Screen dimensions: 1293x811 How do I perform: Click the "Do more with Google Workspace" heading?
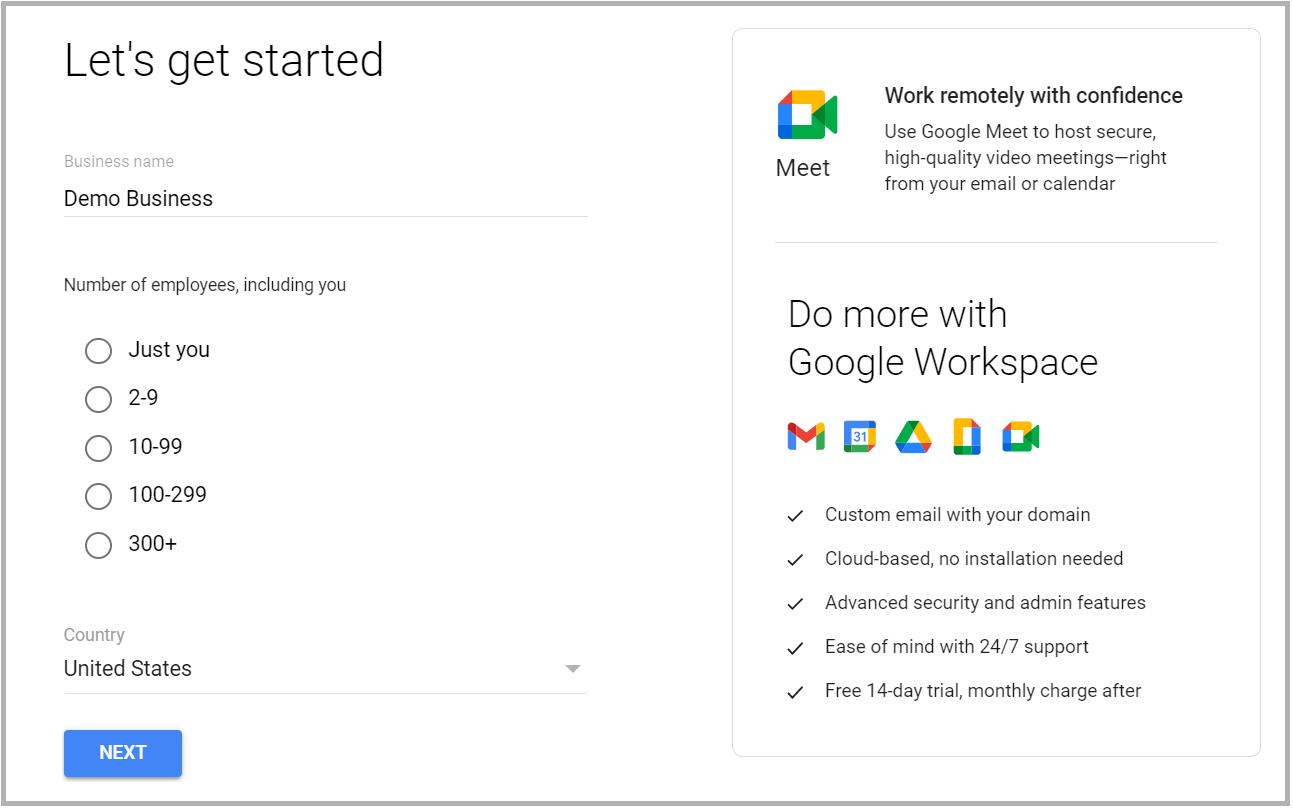[942, 338]
